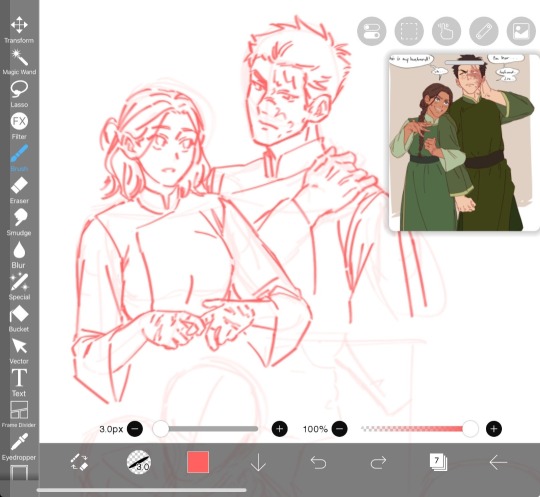Viewport: 540px width, 497px height.
Task: Select the Vector tool
Action: coord(19,351)
